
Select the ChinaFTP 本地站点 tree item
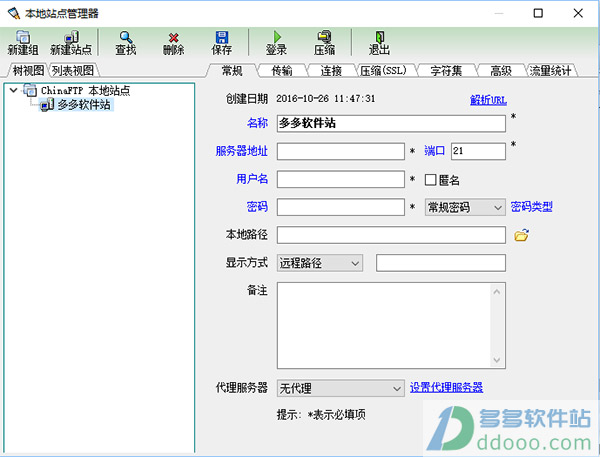click(x=86, y=90)
